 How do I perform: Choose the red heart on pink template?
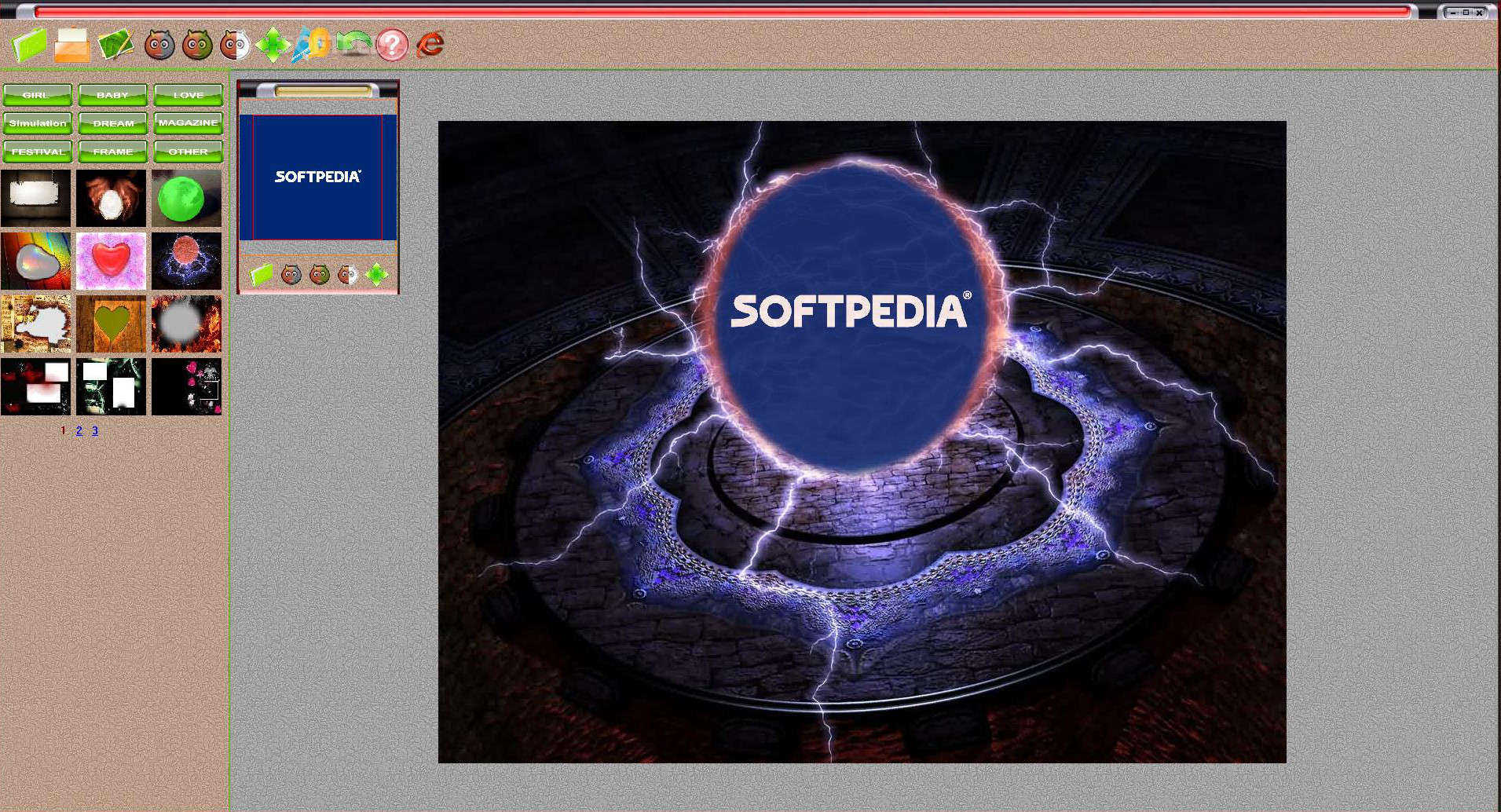(111, 261)
